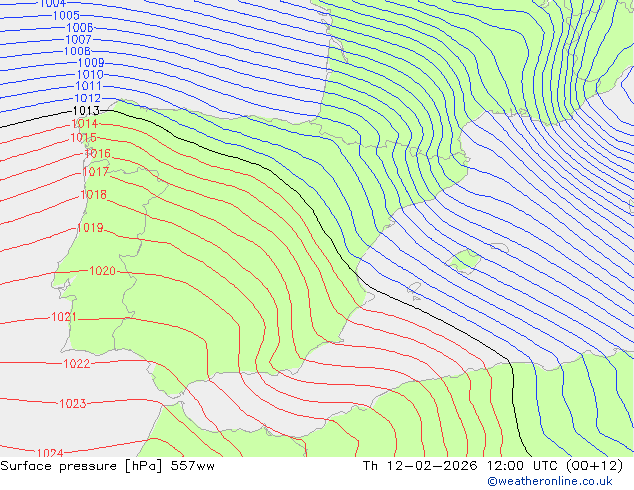Image resolution: width=634 pixels, height=490 pixels.
Task: Click the 1011 isobar label
Action: [x=89, y=86]
